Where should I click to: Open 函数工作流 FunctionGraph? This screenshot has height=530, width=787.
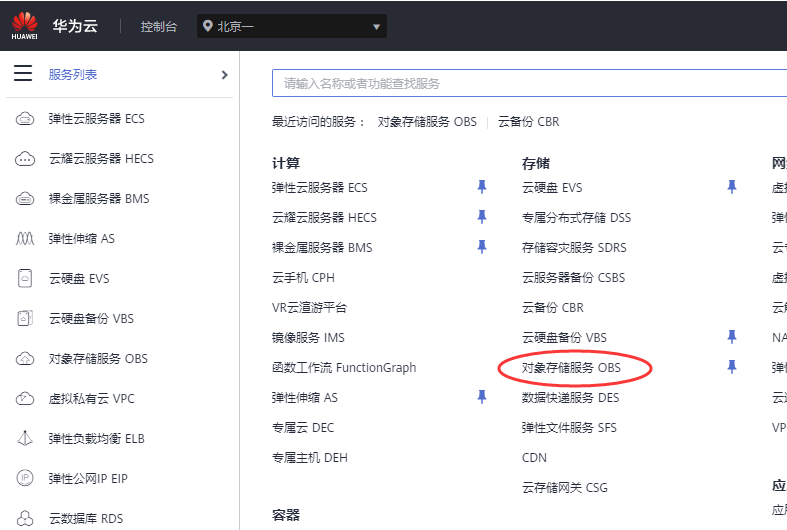click(x=344, y=368)
